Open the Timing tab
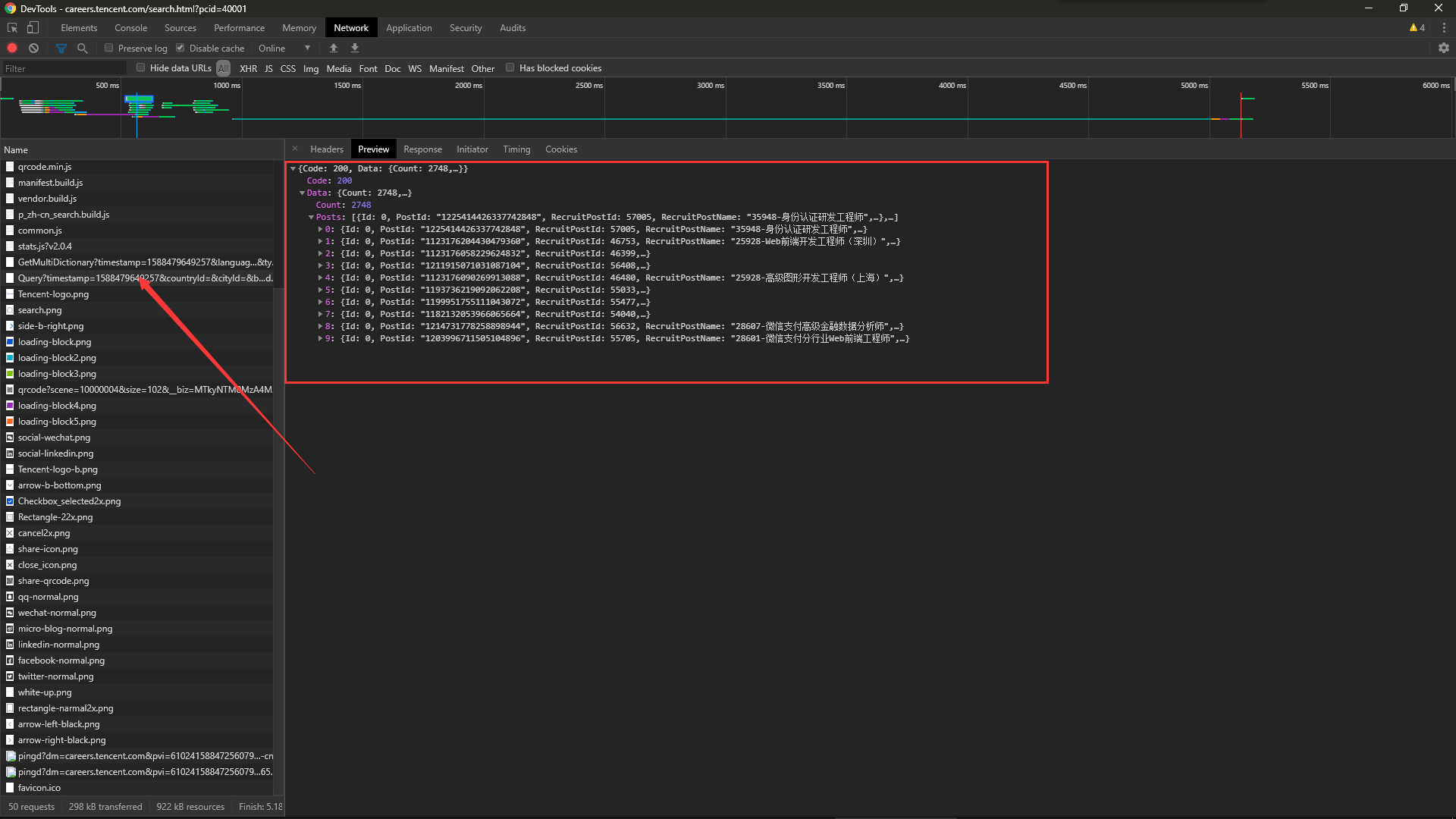 [516, 149]
